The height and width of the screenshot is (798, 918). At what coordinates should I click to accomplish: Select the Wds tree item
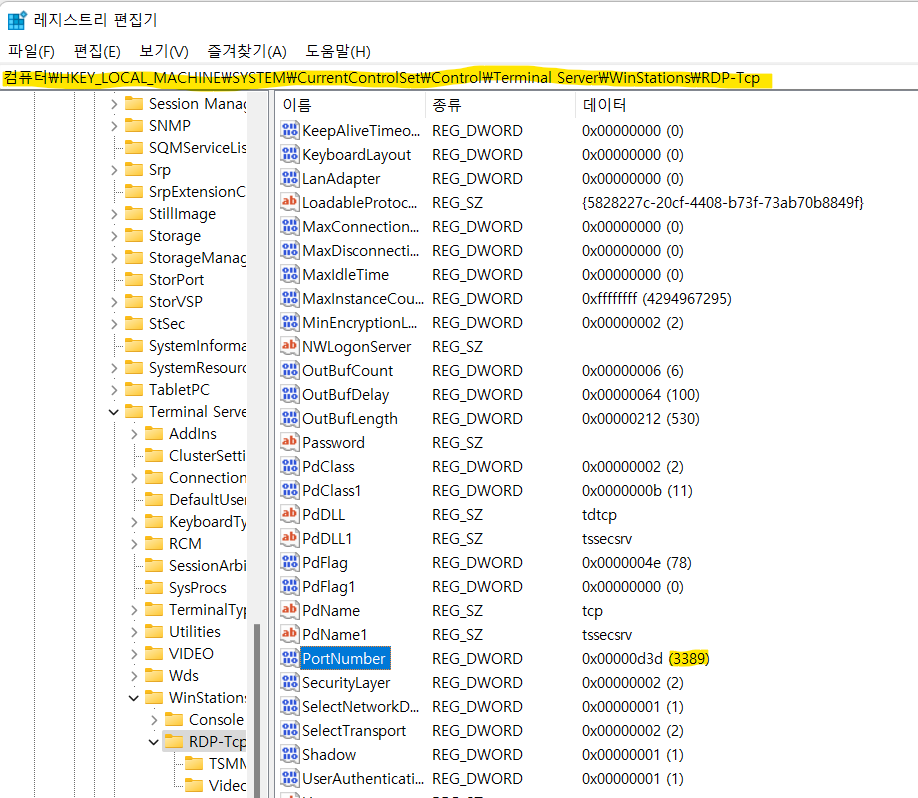click(x=184, y=676)
